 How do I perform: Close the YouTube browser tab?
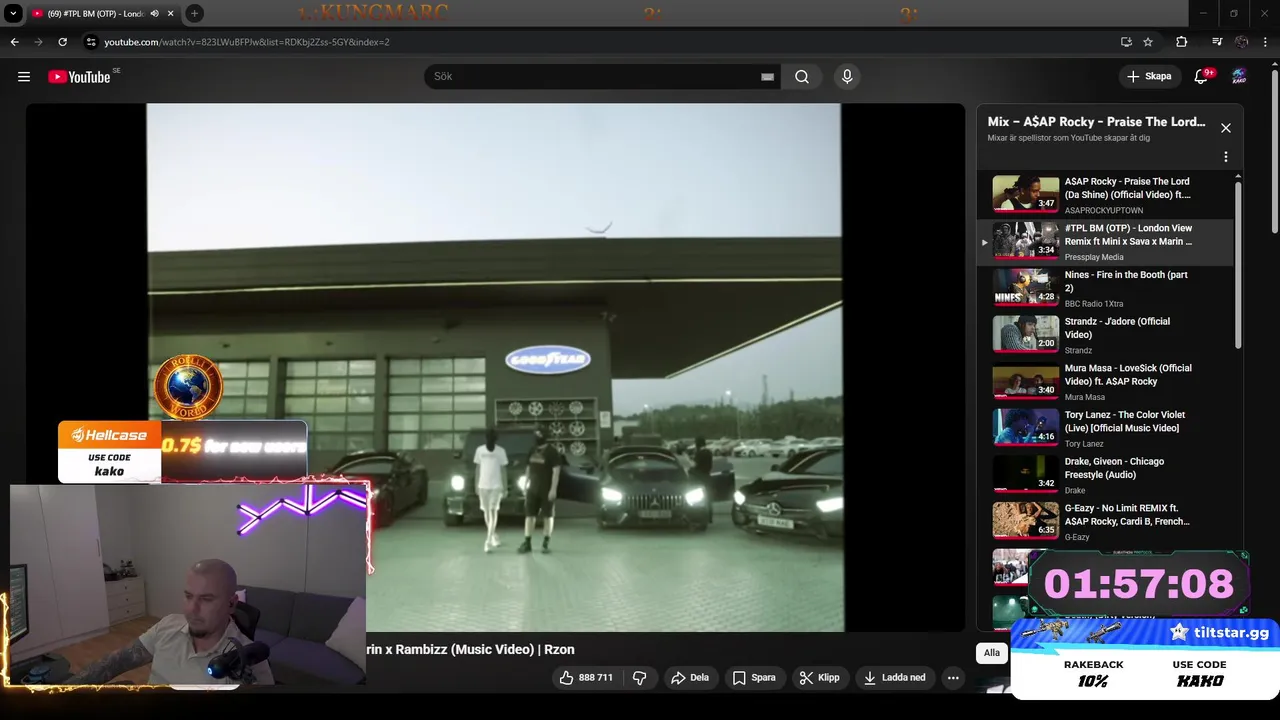(171, 14)
